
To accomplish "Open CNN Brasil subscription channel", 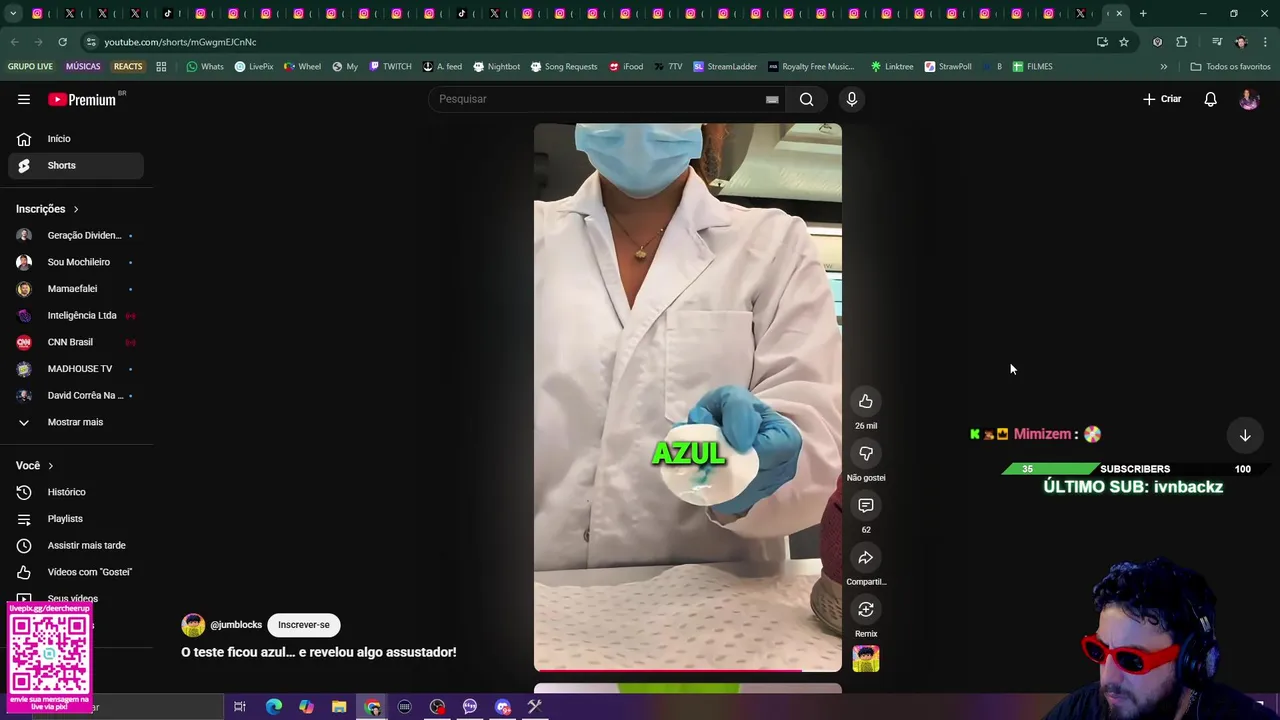I will tap(76, 342).
